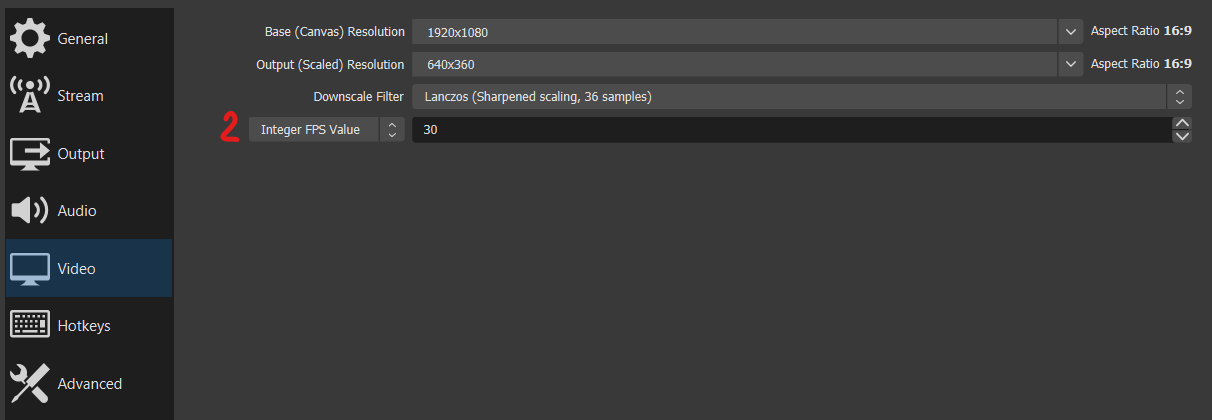Click the Advanced wrench tools icon

(x=29, y=383)
